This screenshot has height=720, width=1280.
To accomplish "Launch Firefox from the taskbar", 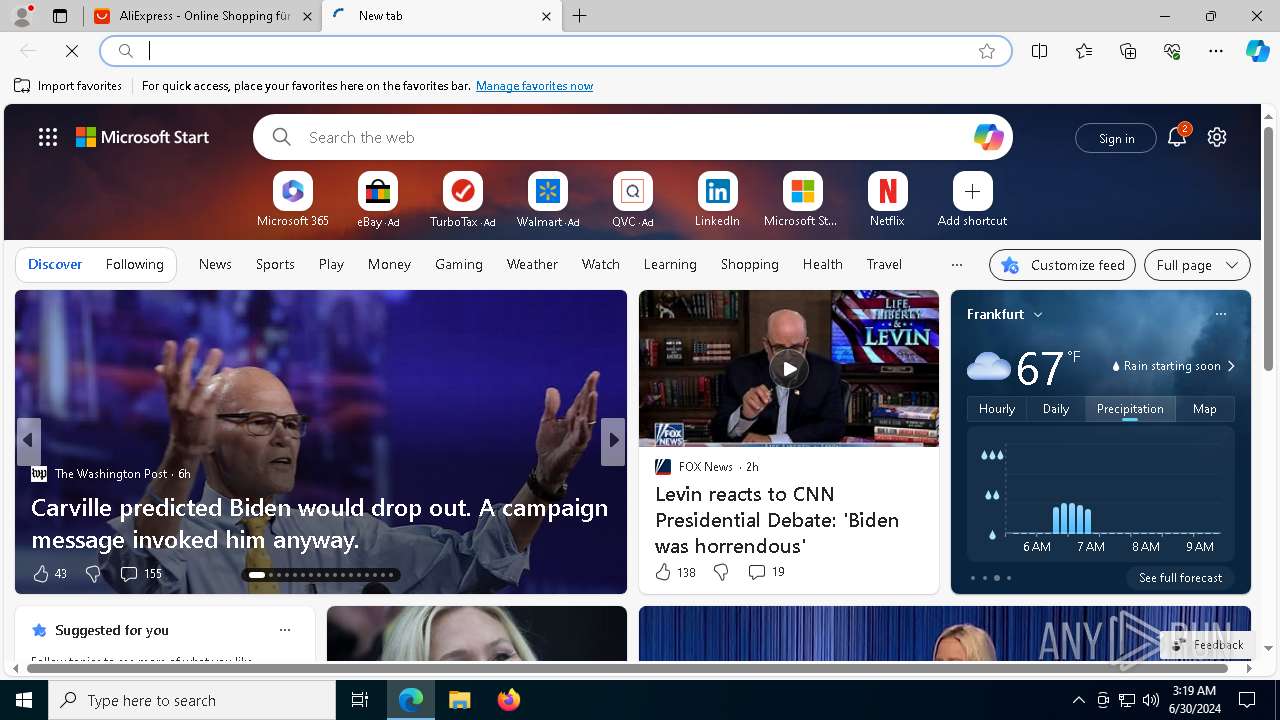I will click(x=508, y=700).
